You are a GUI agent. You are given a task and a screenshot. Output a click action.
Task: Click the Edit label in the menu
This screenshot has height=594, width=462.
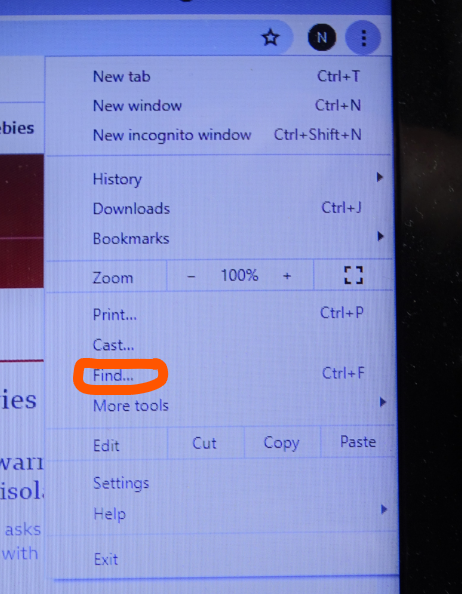coord(106,446)
